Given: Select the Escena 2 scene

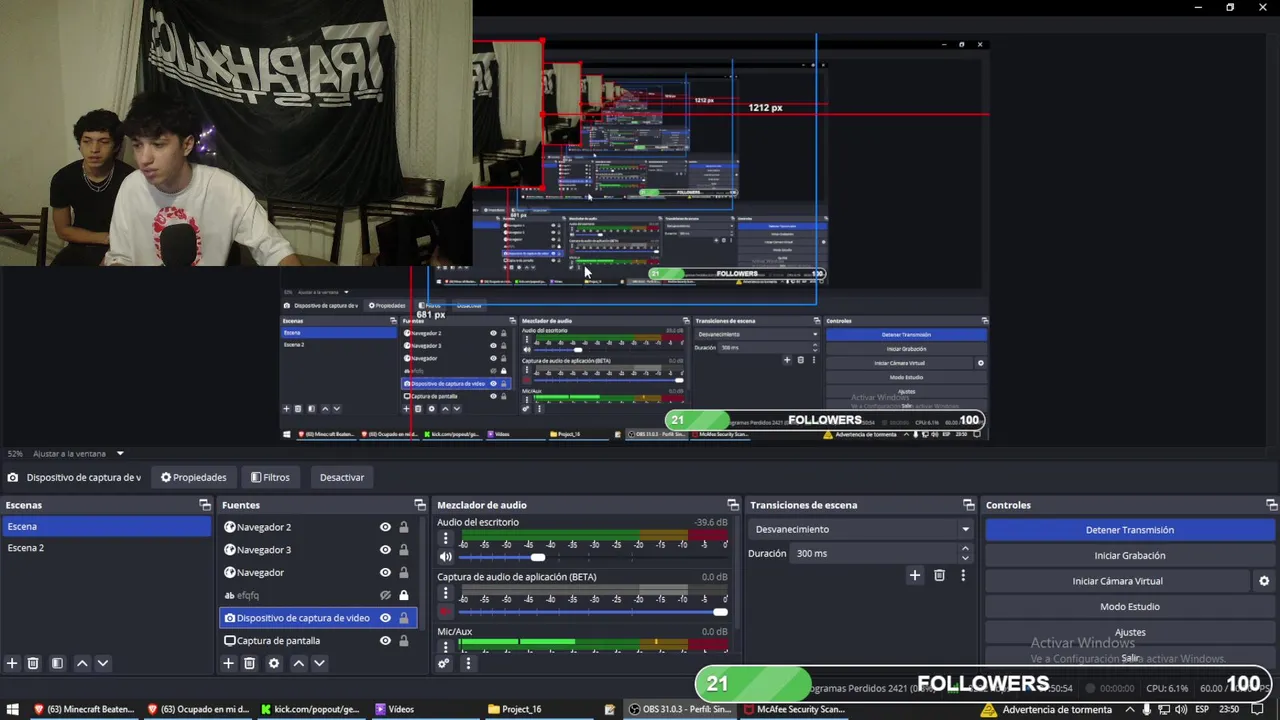Looking at the screenshot, I should tap(107, 548).
